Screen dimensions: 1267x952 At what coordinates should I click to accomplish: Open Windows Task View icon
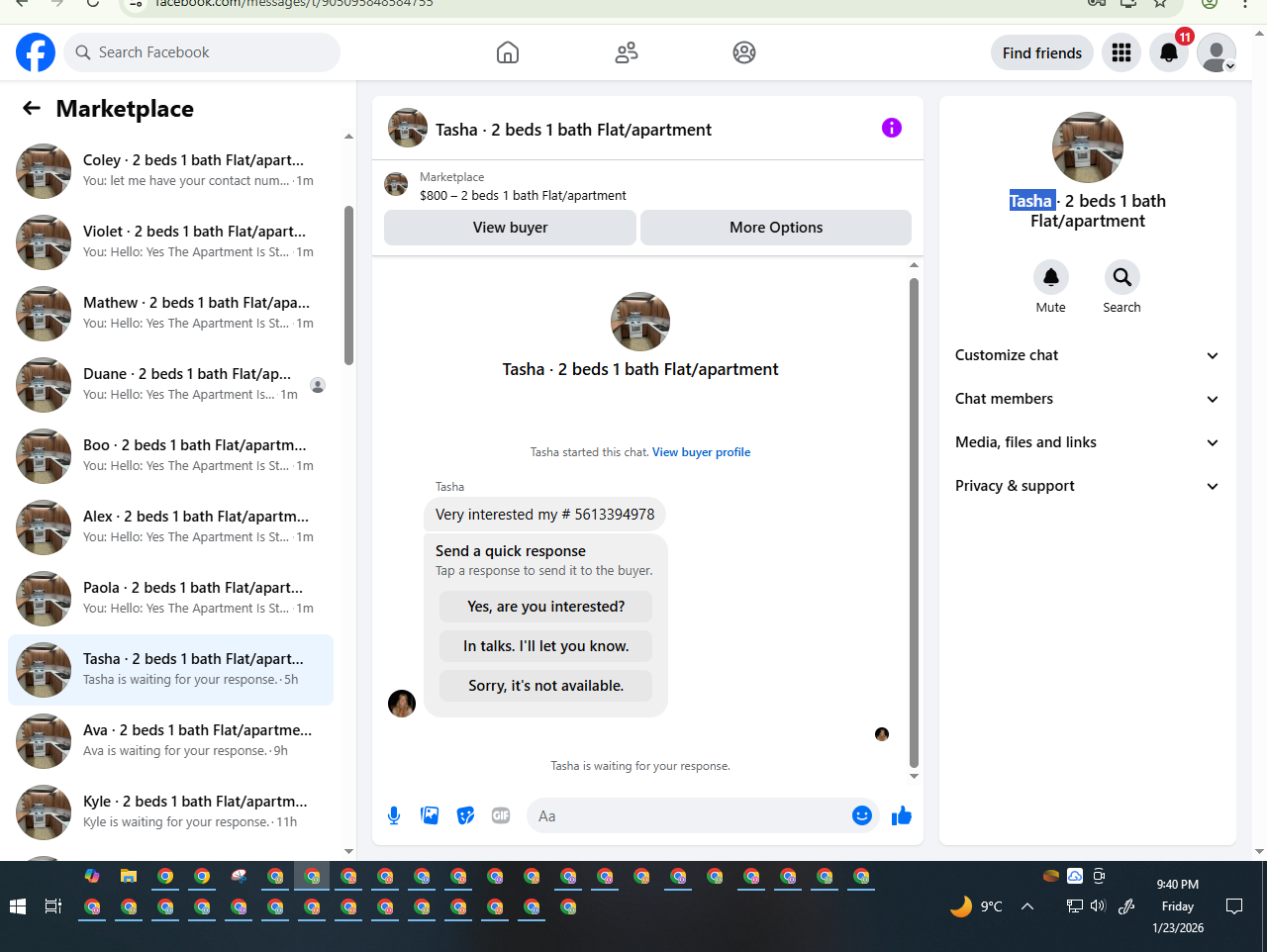[x=53, y=906]
